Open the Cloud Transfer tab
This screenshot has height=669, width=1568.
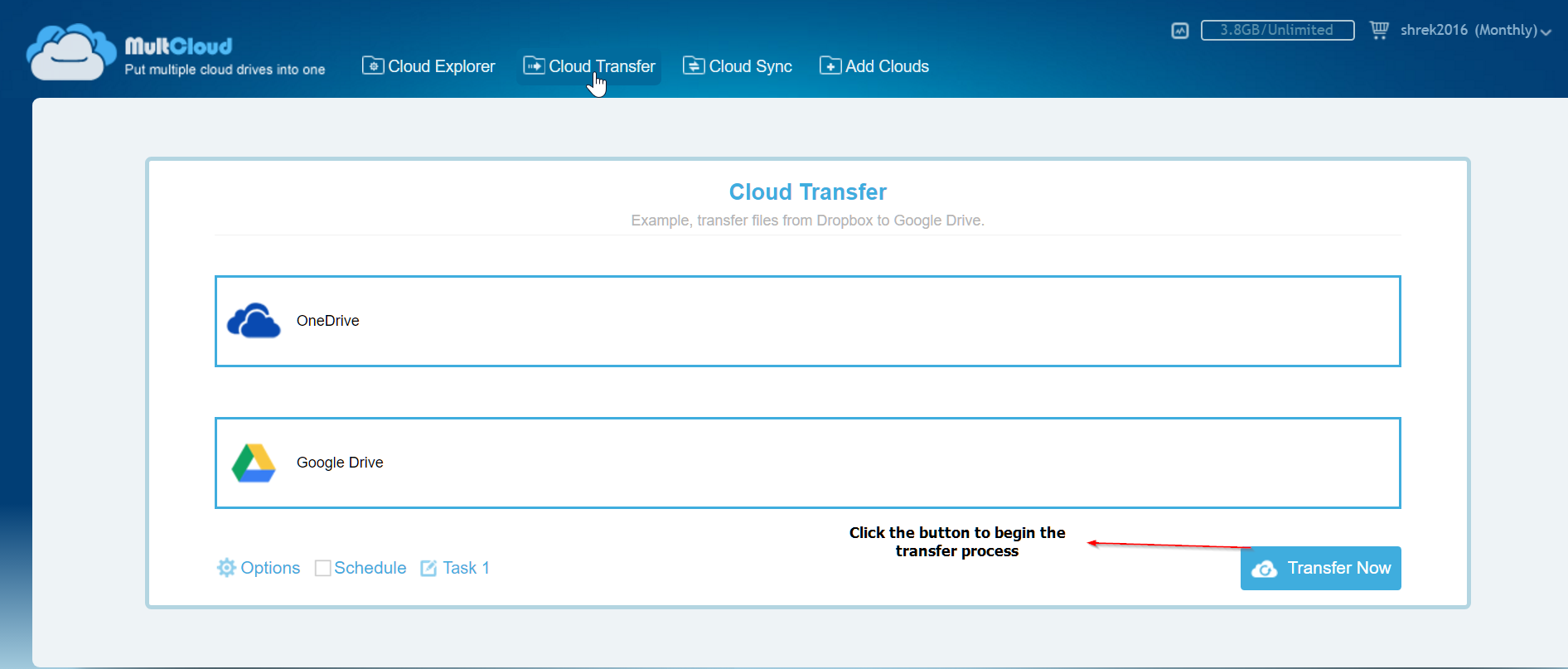tap(589, 66)
